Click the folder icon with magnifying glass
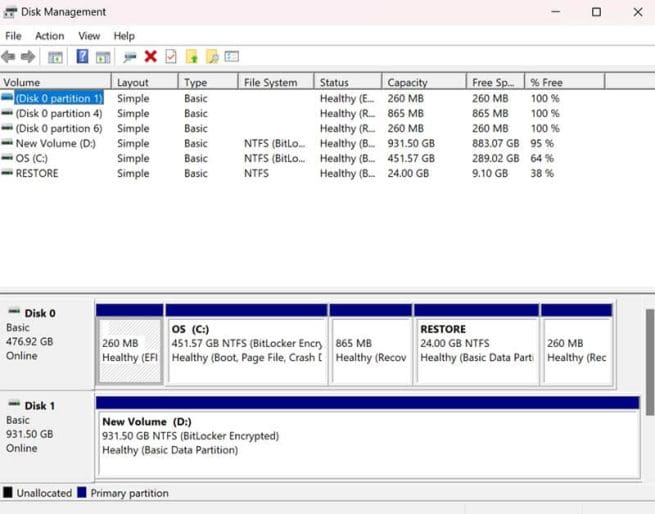 pos(212,57)
